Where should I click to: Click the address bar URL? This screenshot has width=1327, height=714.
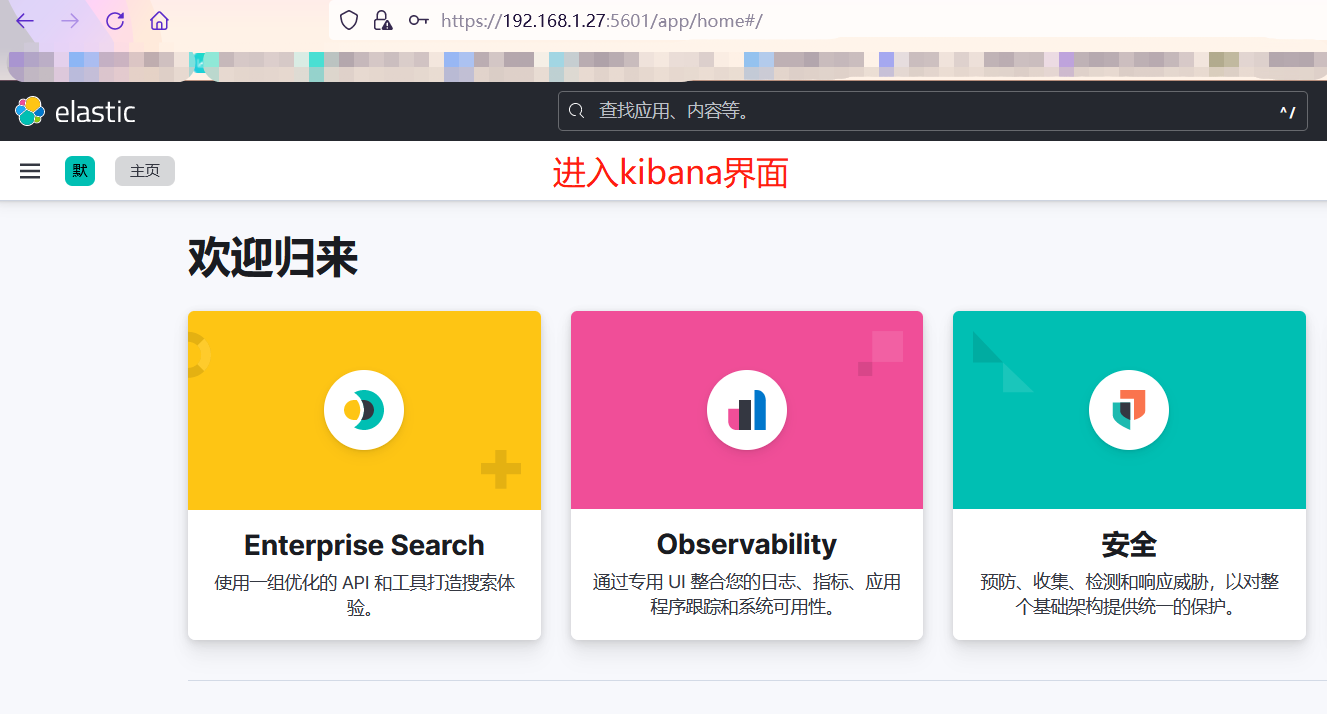[x=602, y=20]
